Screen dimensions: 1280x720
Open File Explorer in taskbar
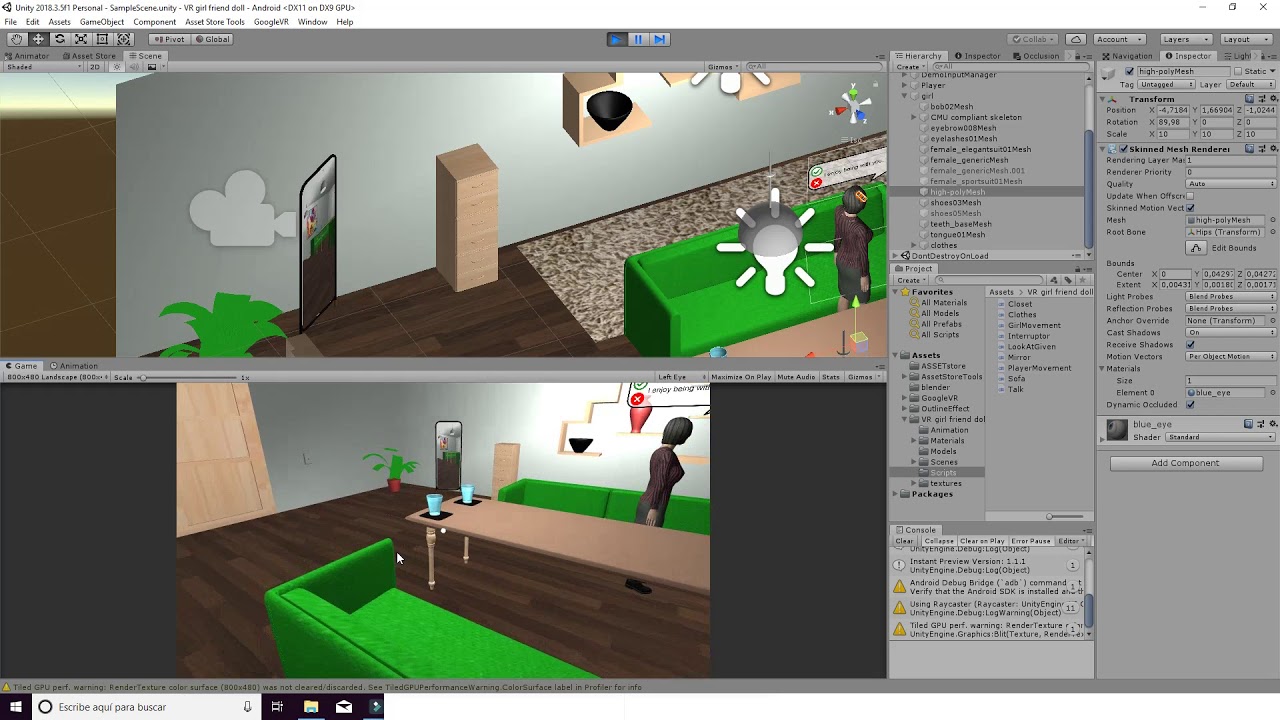tap(311, 707)
